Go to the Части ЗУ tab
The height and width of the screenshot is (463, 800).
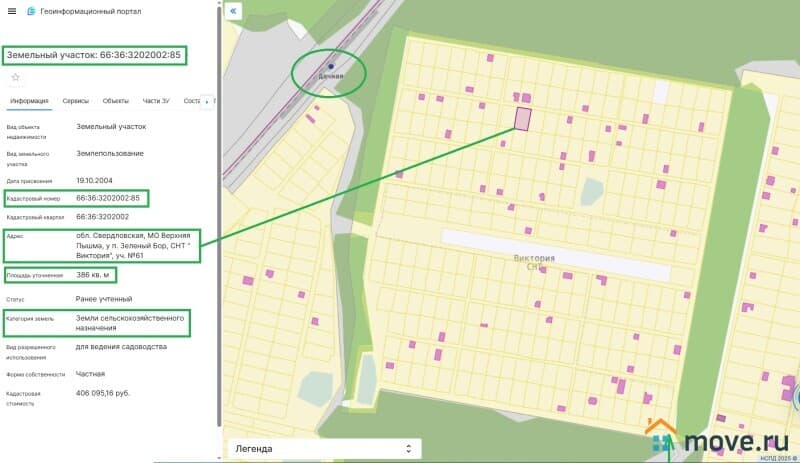coord(157,101)
